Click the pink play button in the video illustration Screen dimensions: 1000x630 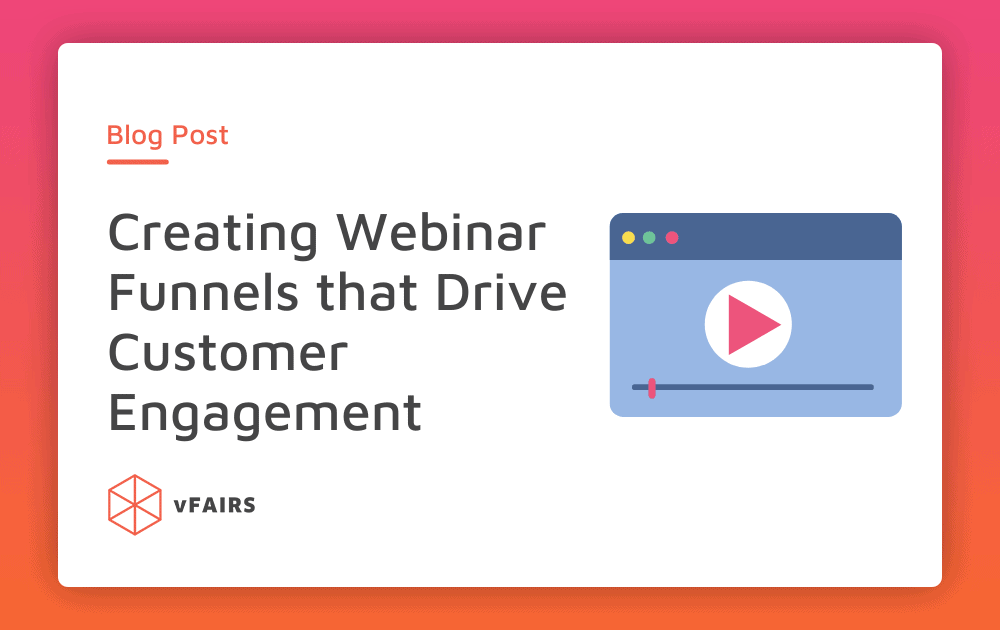point(748,324)
